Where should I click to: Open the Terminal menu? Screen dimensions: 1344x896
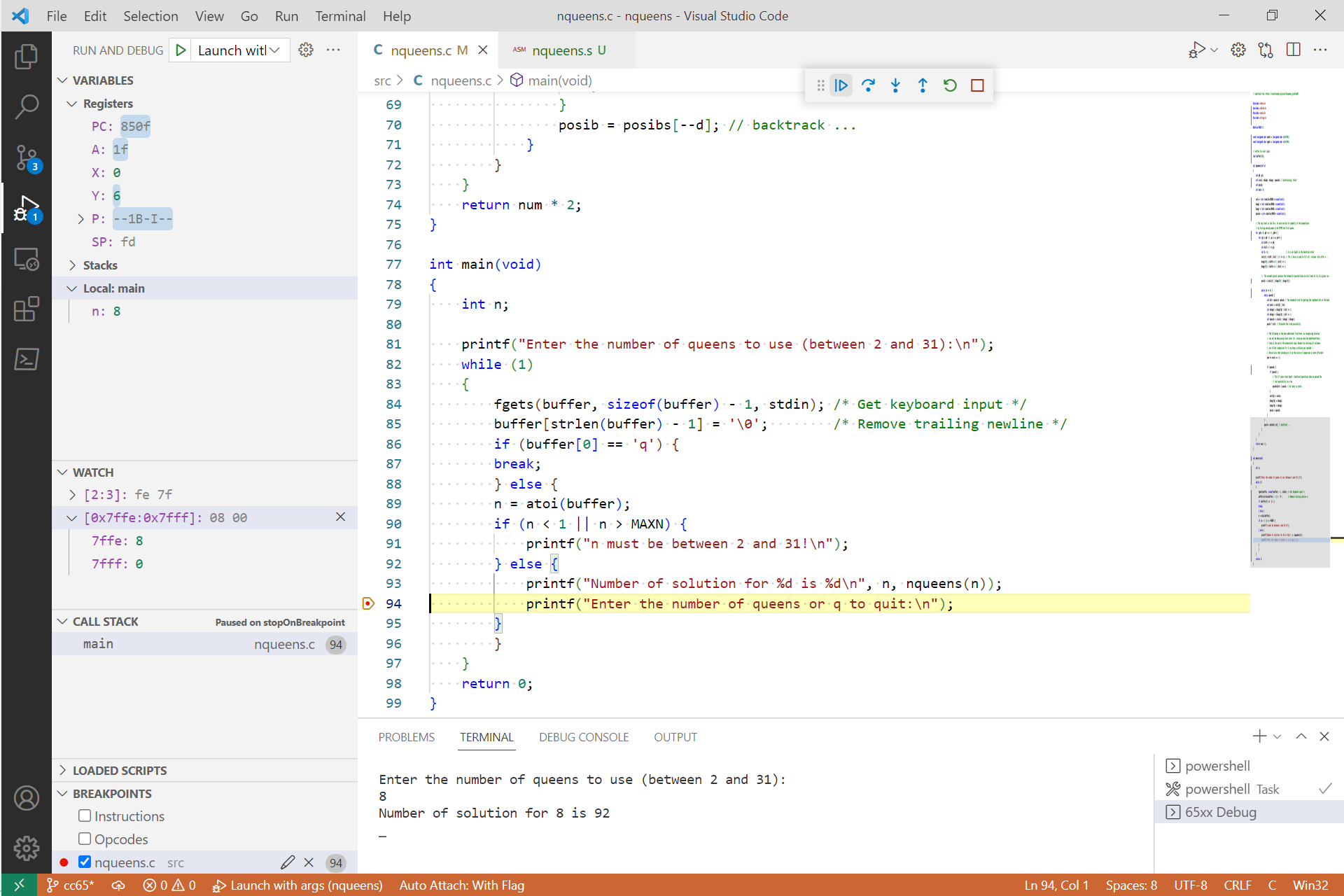pyautogui.click(x=339, y=15)
